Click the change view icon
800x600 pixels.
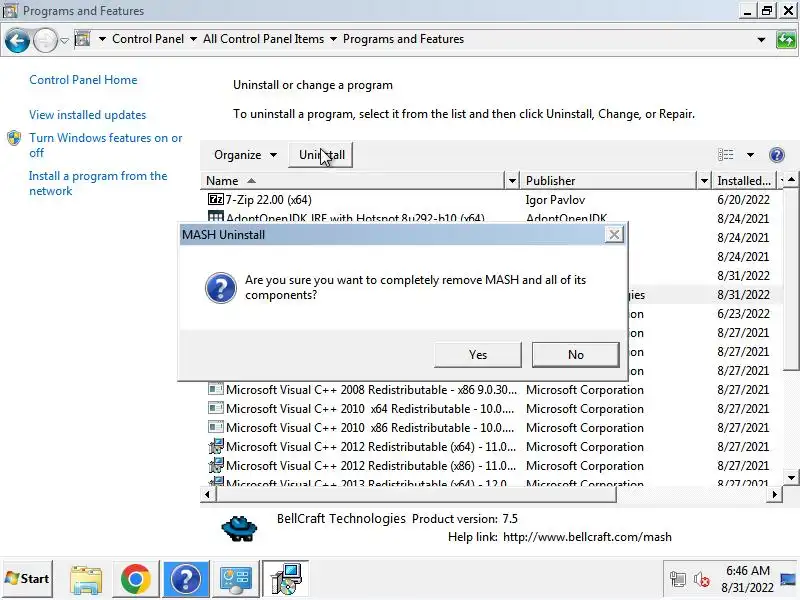pyautogui.click(x=726, y=155)
